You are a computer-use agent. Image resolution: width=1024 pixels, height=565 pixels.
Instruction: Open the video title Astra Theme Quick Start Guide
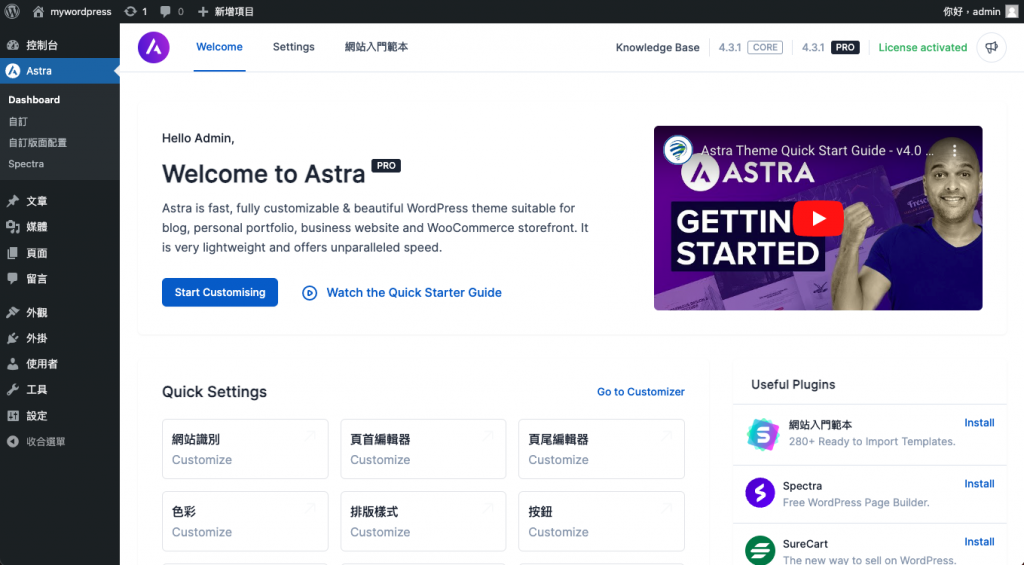[817, 150]
